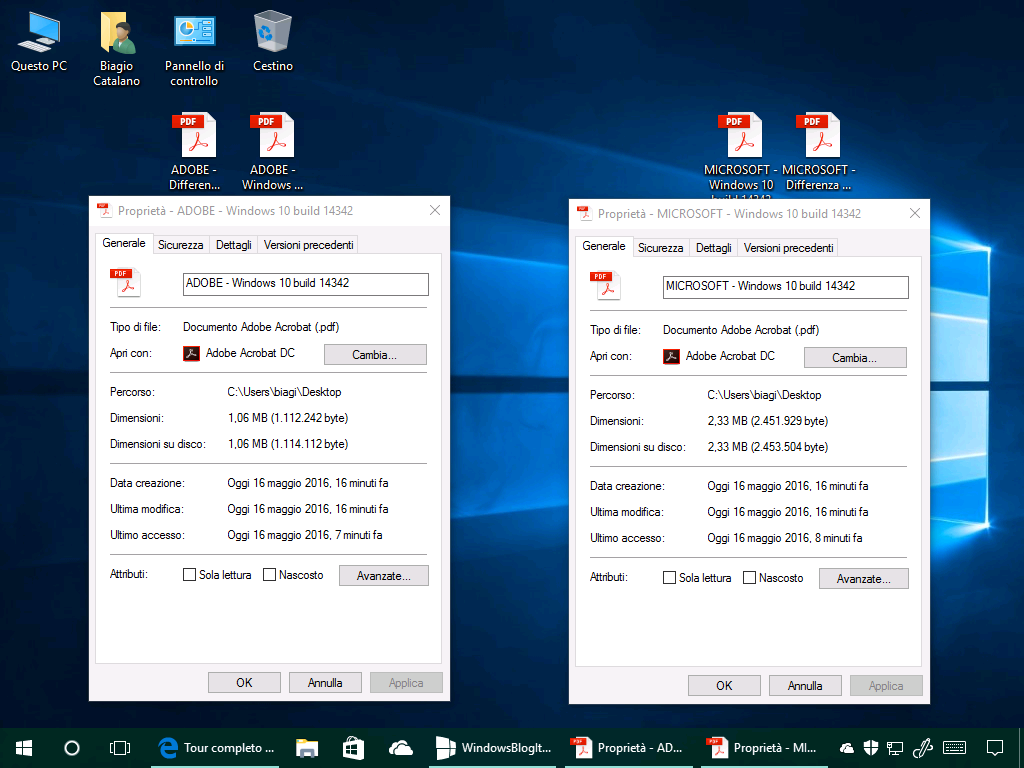Click the PDF file icon in ADOBE properties window
The width and height of the screenshot is (1024, 768).
[x=125, y=283]
